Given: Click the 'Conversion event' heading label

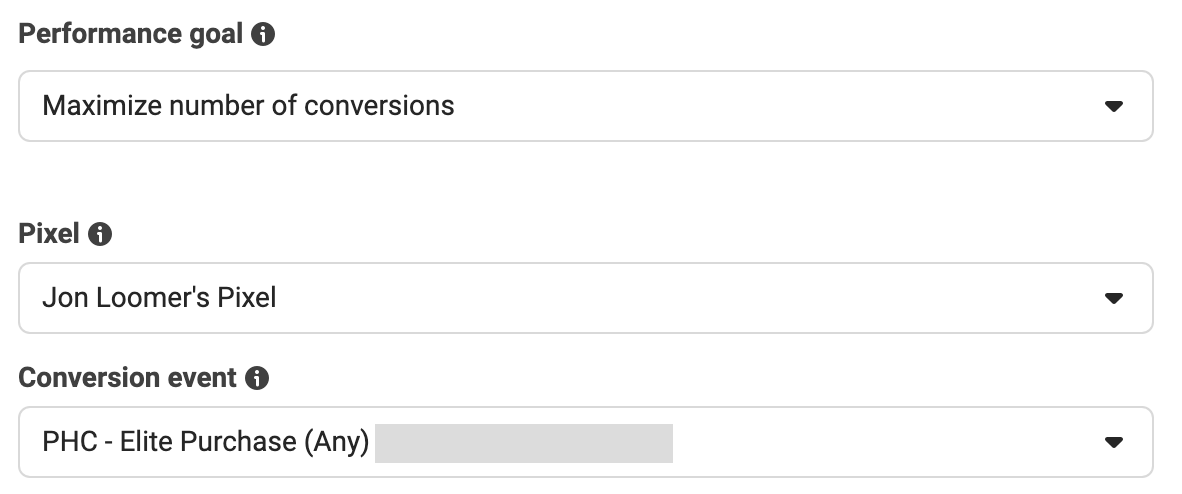Looking at the screenshot, I should click(127, 378).
